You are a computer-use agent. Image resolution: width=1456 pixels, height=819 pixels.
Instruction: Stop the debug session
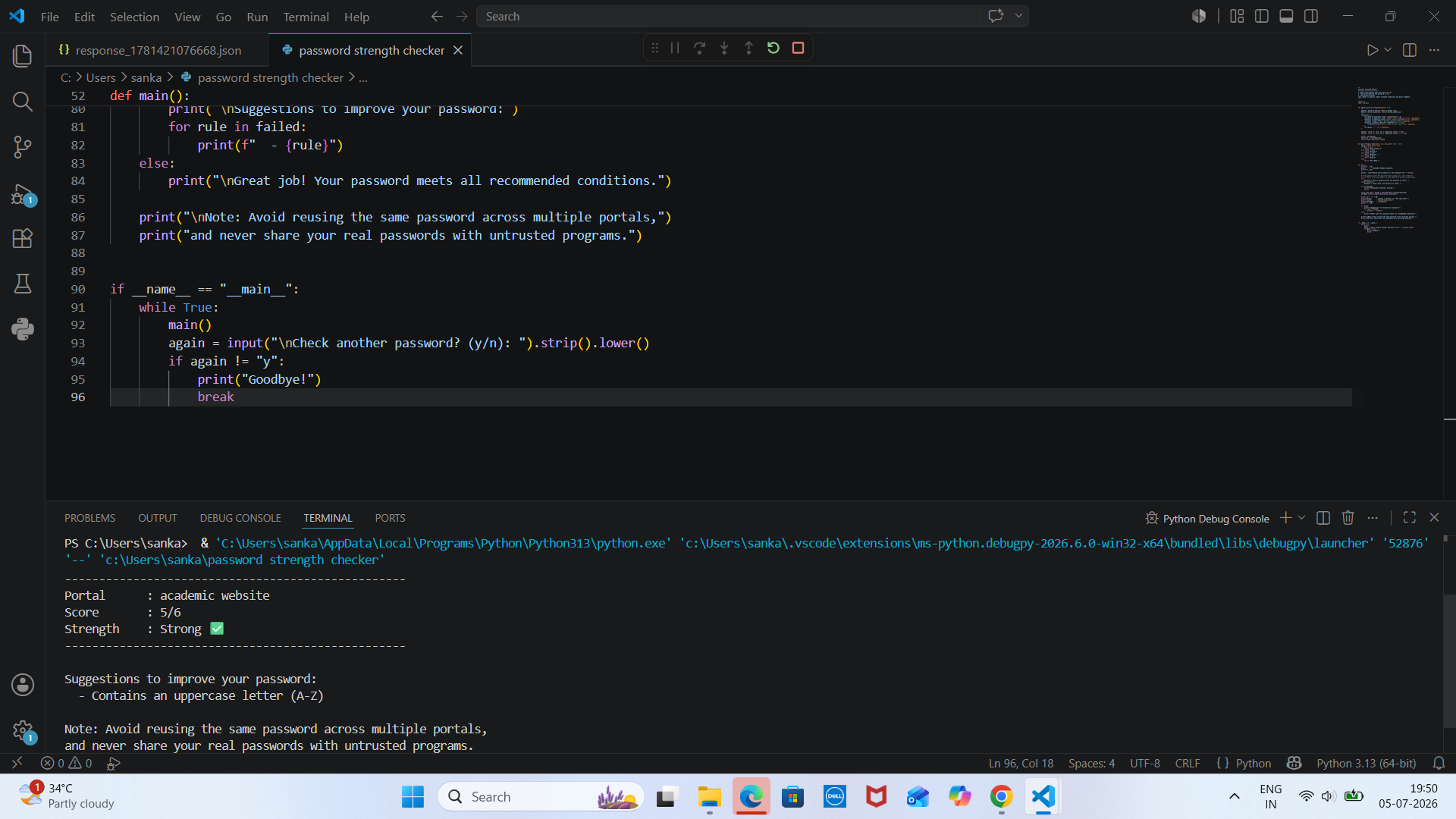(x=798, y=48)
